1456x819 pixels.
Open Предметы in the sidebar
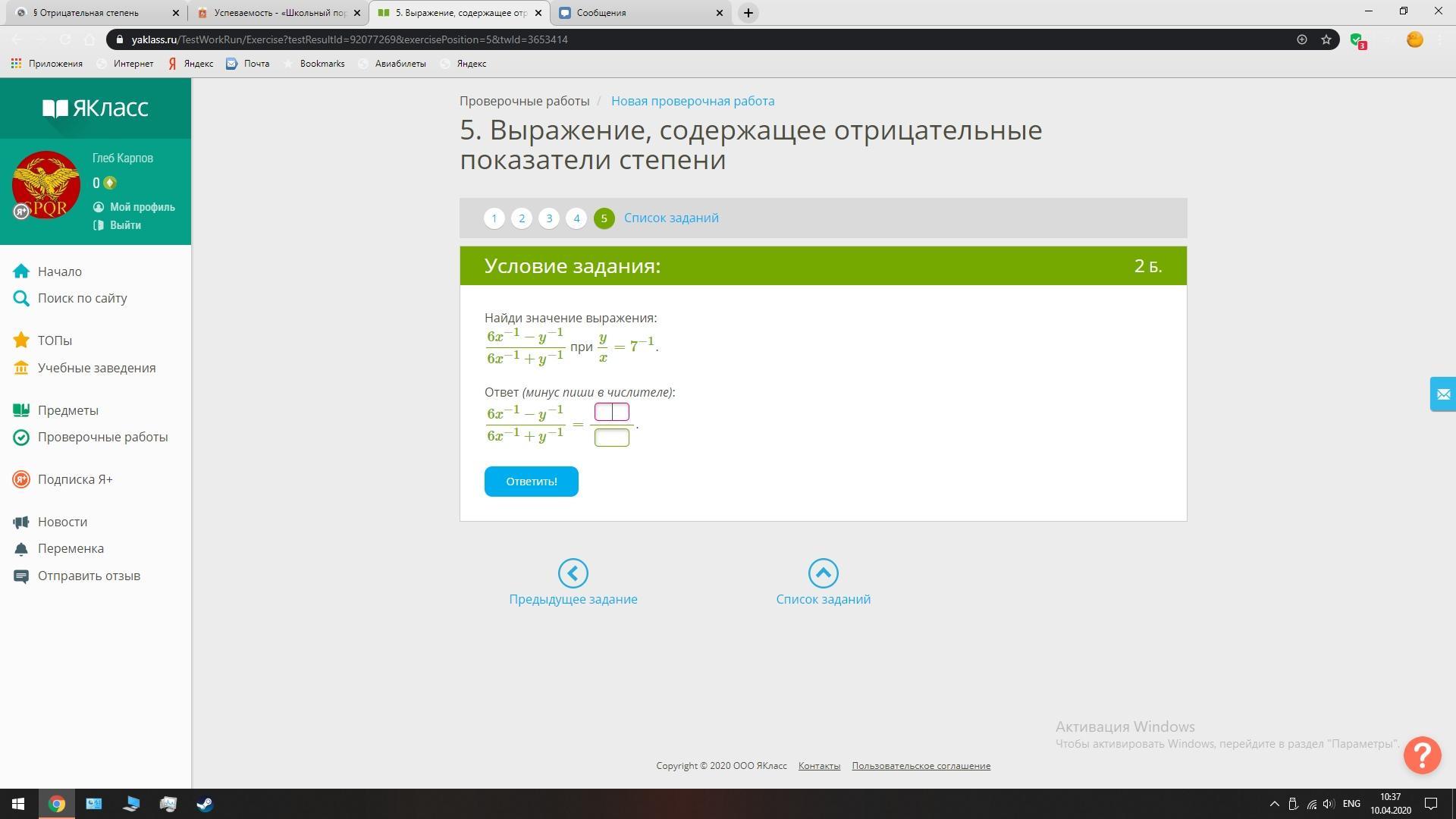pyautogui.click(x=68, y=410)
